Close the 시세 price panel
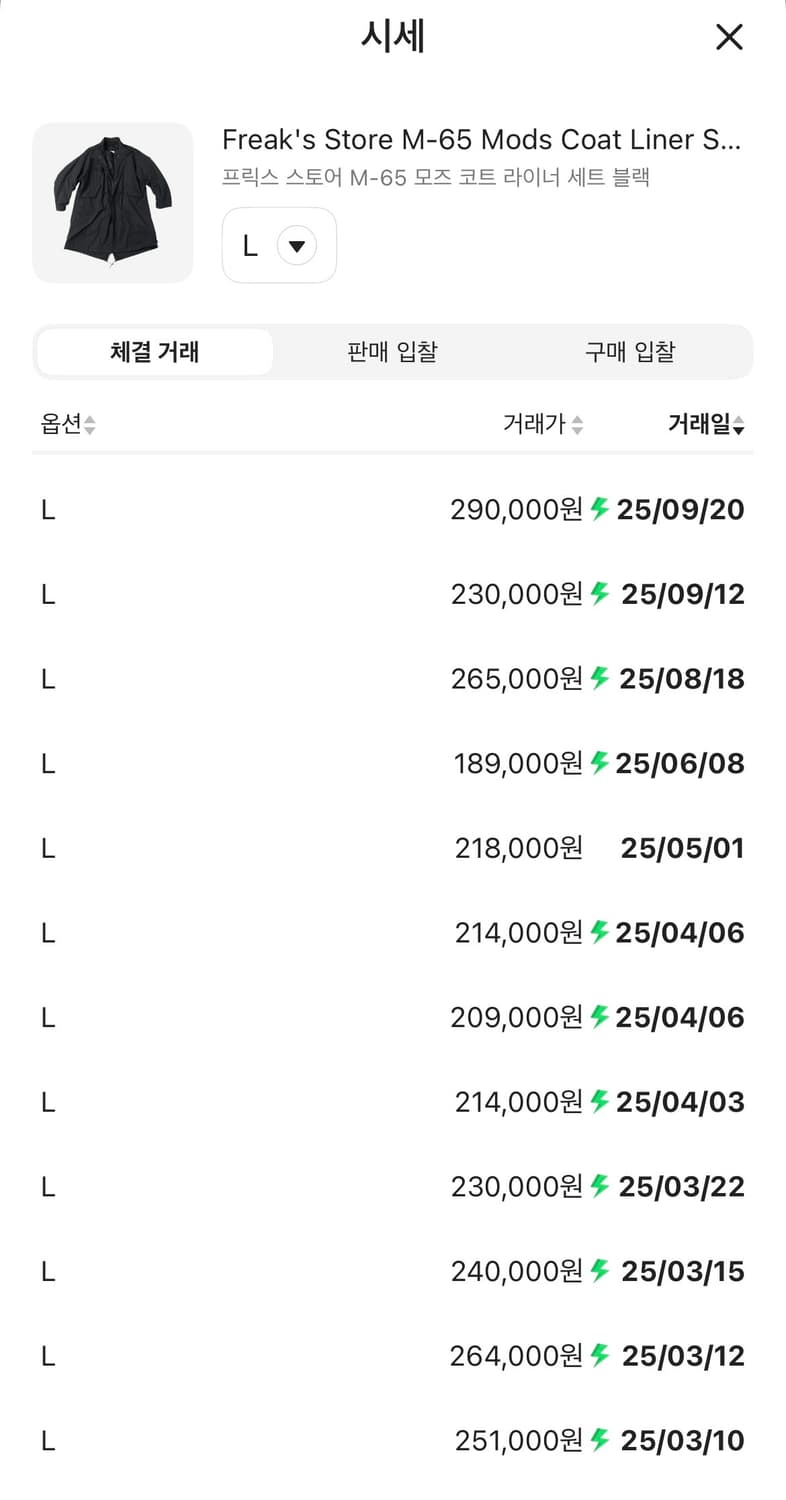 729,38
